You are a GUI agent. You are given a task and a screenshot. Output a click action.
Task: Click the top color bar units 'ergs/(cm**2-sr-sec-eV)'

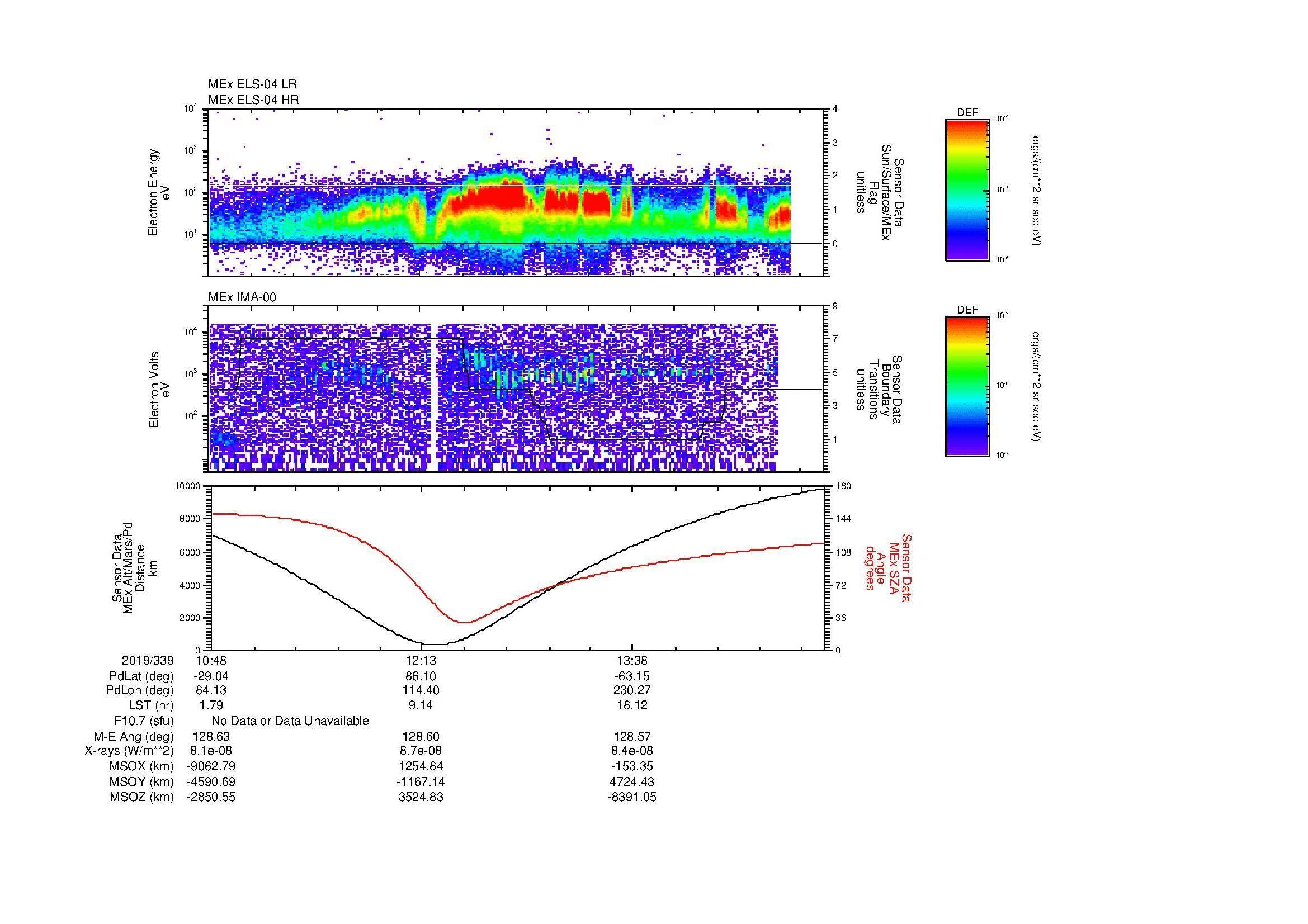(1036, 191)
